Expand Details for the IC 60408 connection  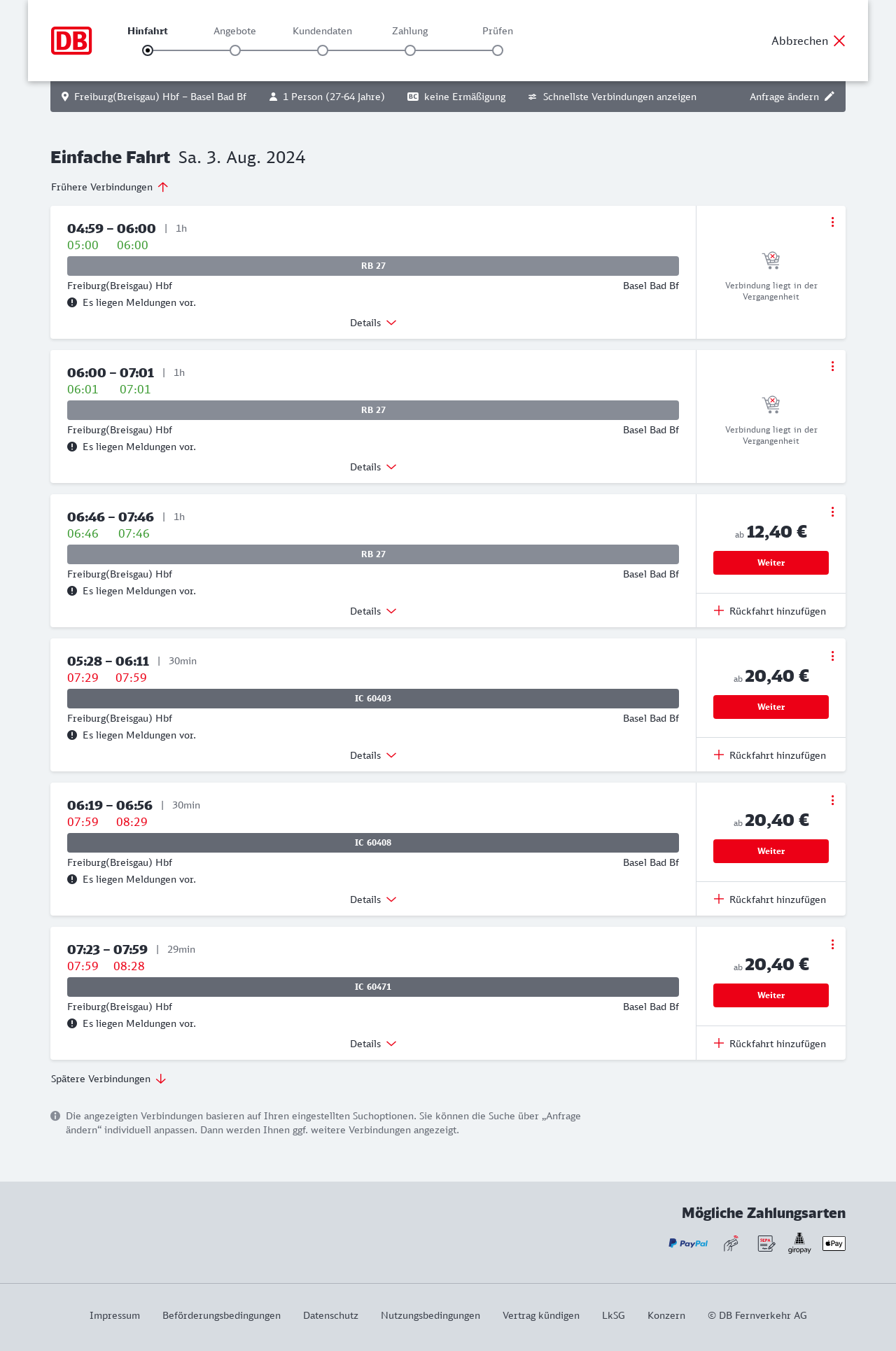[373, 899]
